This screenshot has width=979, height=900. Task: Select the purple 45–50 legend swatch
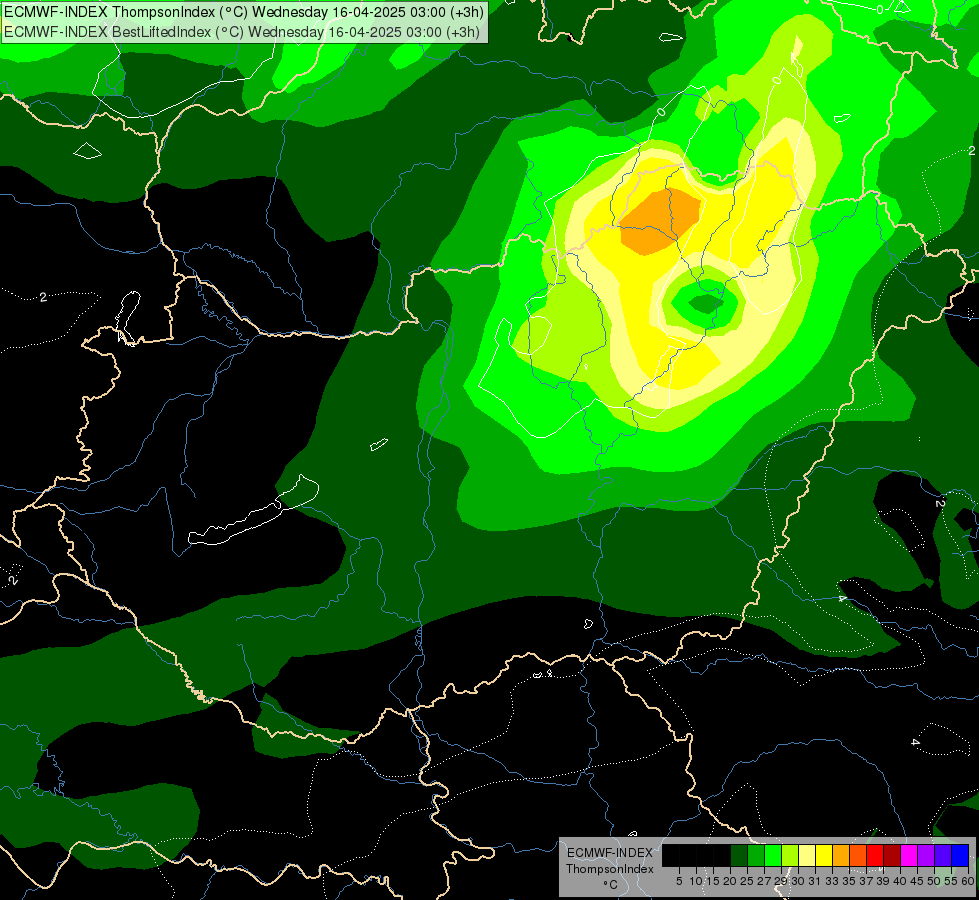(x=927, y=855)
